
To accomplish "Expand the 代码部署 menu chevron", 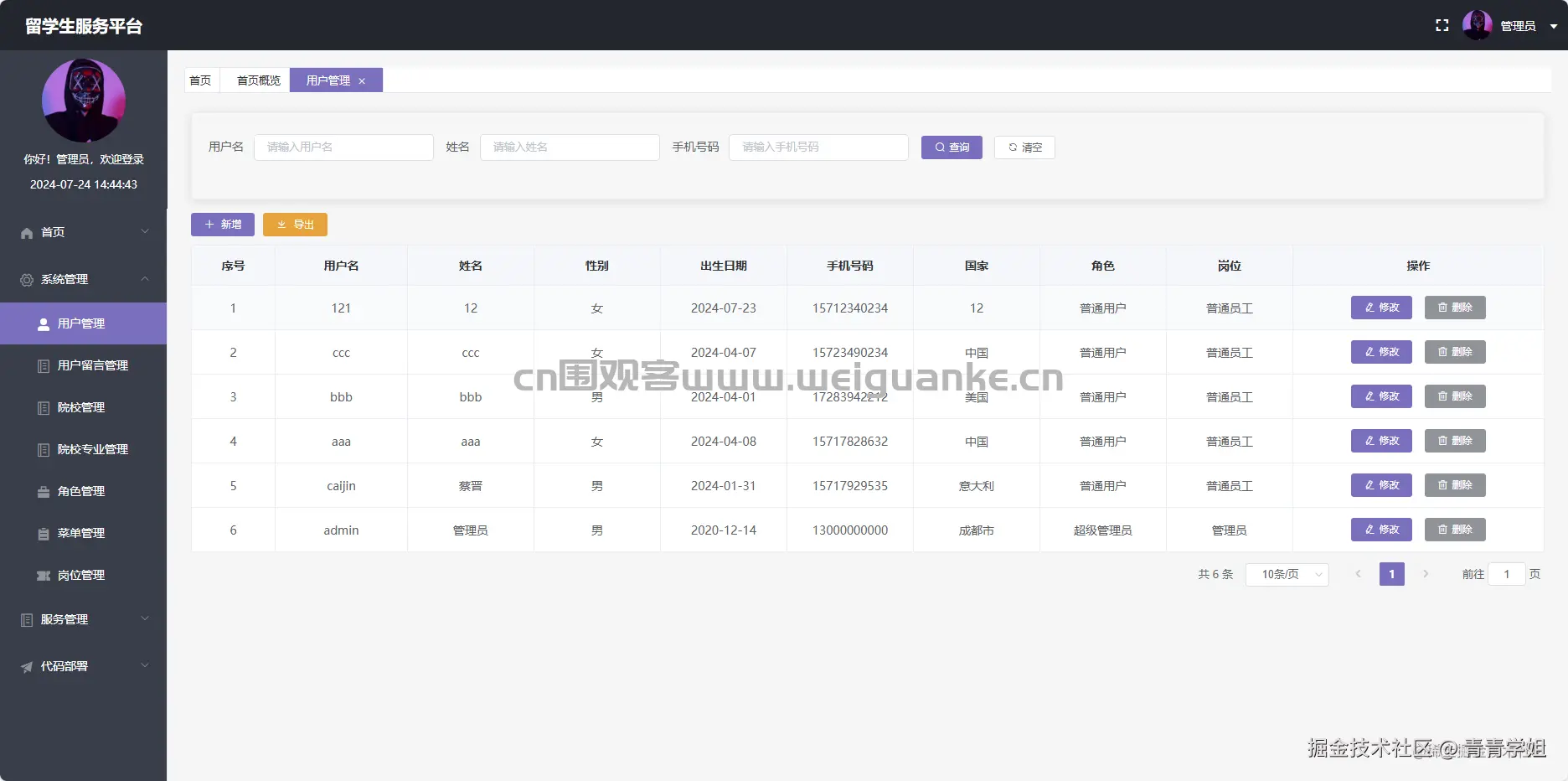I will point(145,666).
